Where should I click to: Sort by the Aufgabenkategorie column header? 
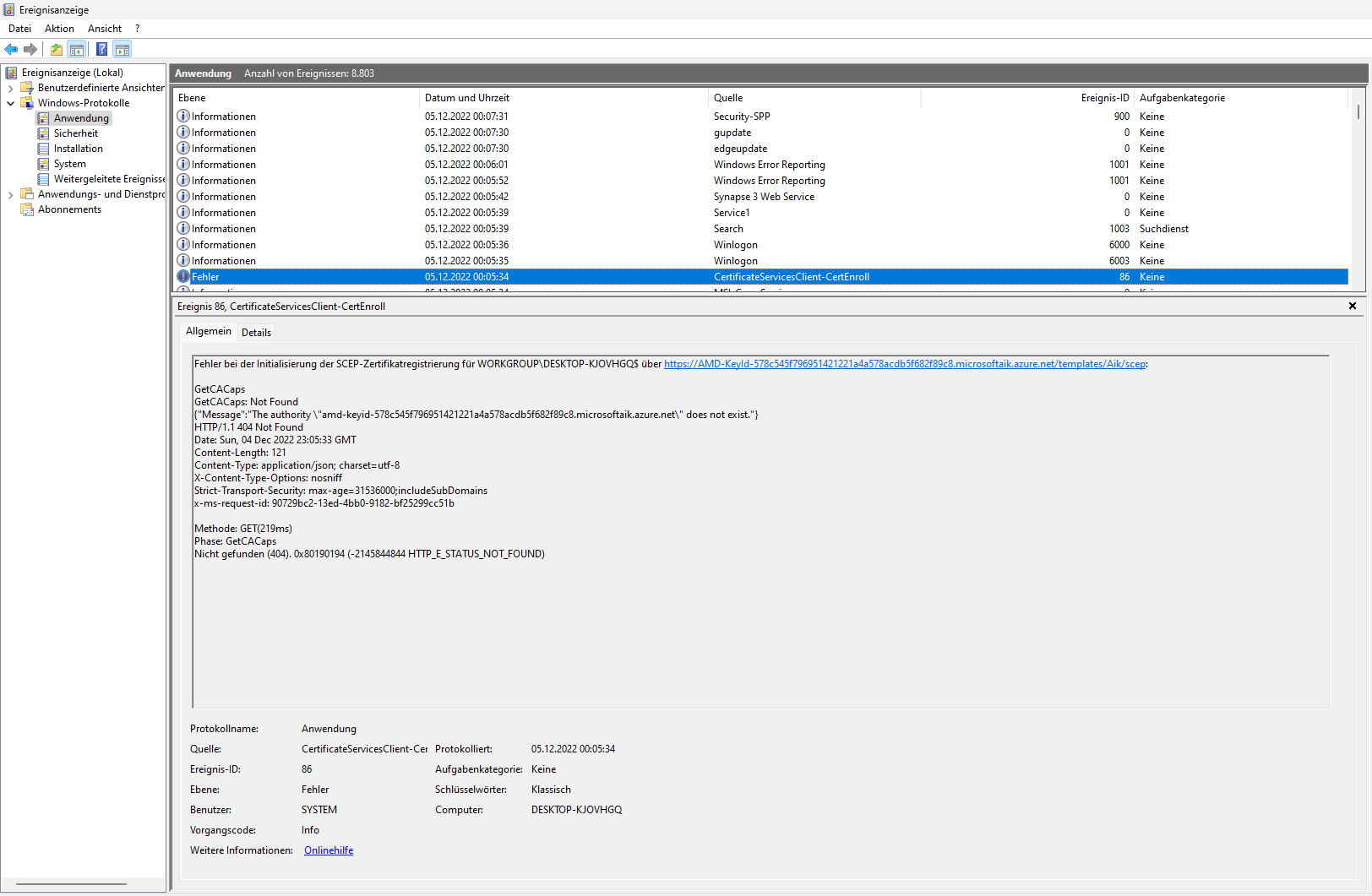tap(1241, 98)
